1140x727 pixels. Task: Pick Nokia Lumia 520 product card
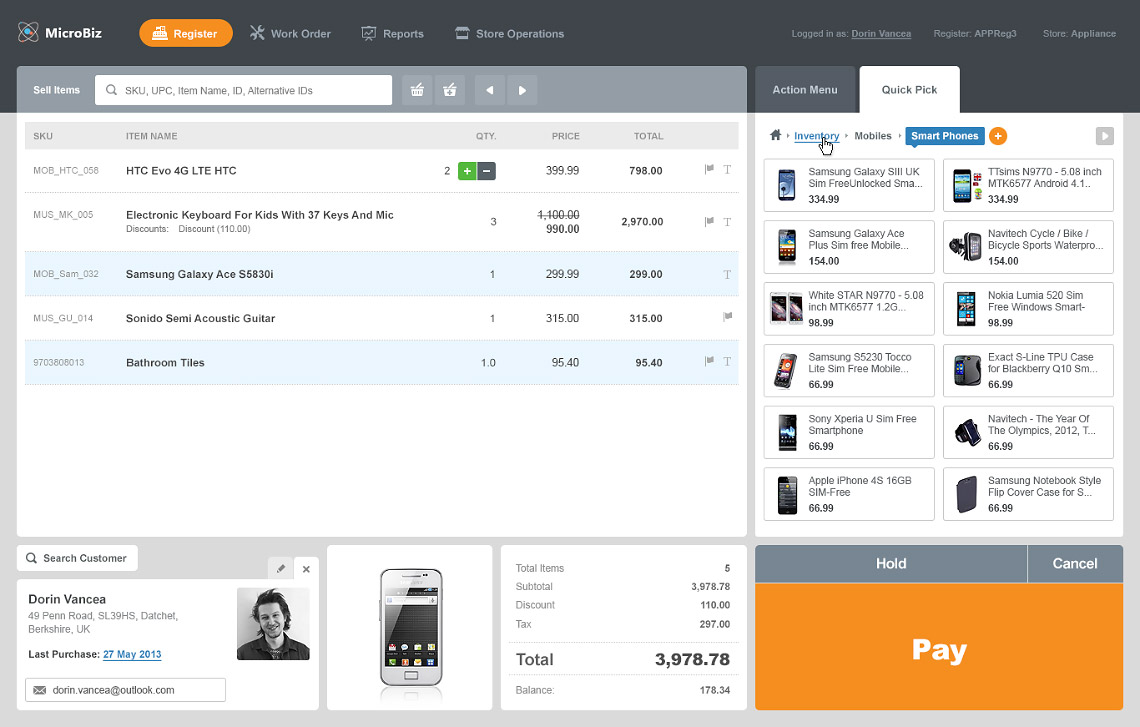coord(1028,309)
